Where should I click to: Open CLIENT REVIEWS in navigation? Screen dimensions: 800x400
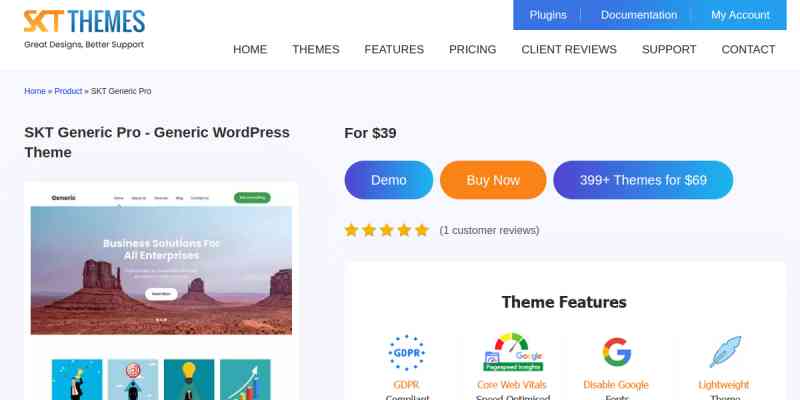pos(569,49)
